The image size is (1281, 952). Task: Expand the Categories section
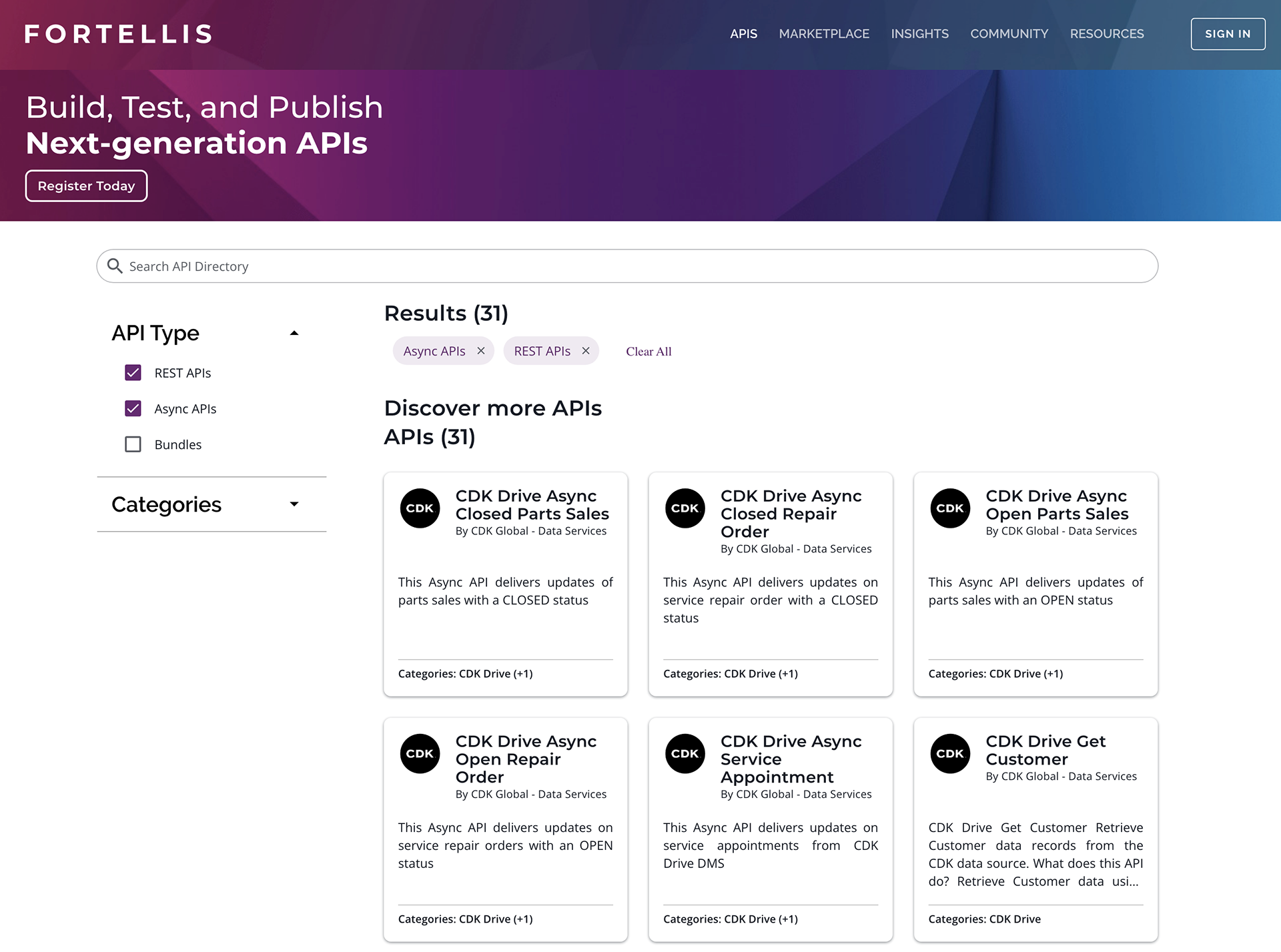click(294, 504)
